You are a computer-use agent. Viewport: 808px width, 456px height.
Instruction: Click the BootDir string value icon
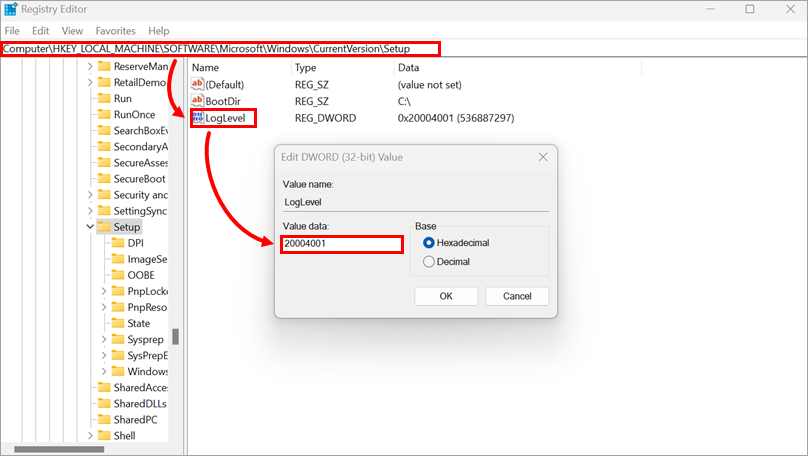pyautogui.click(x=197, y=101)
